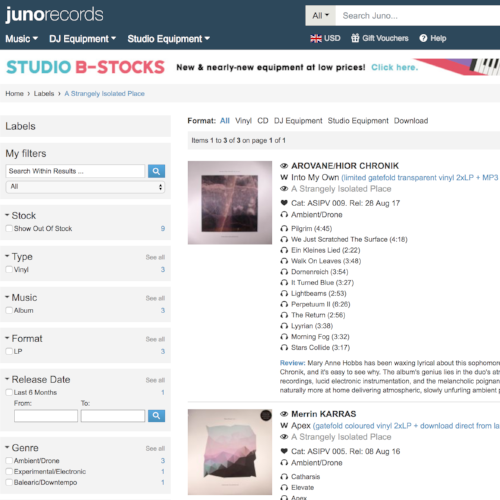
Task: Select the All format tab
Action: [x=225, y=121]
